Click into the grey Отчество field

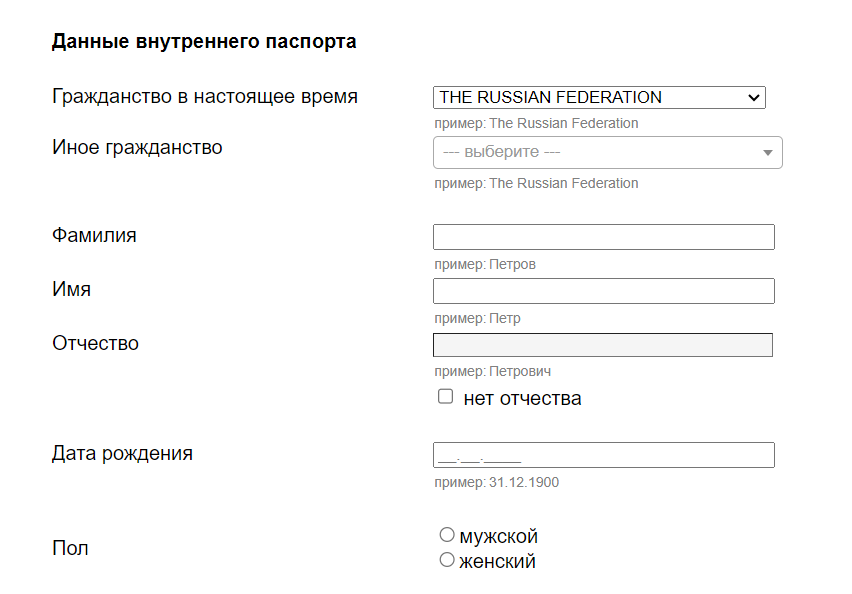click(603, 345)
